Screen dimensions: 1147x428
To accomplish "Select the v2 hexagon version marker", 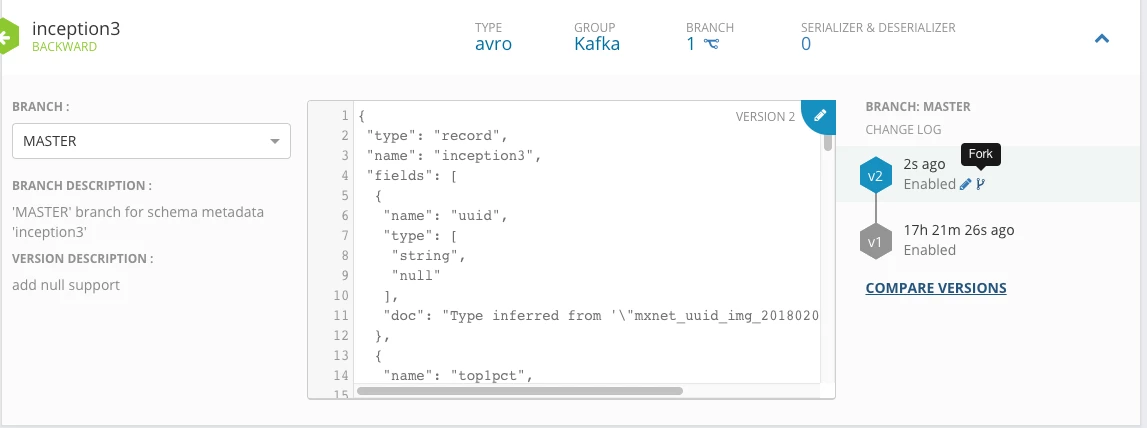I will click(876, 176).
